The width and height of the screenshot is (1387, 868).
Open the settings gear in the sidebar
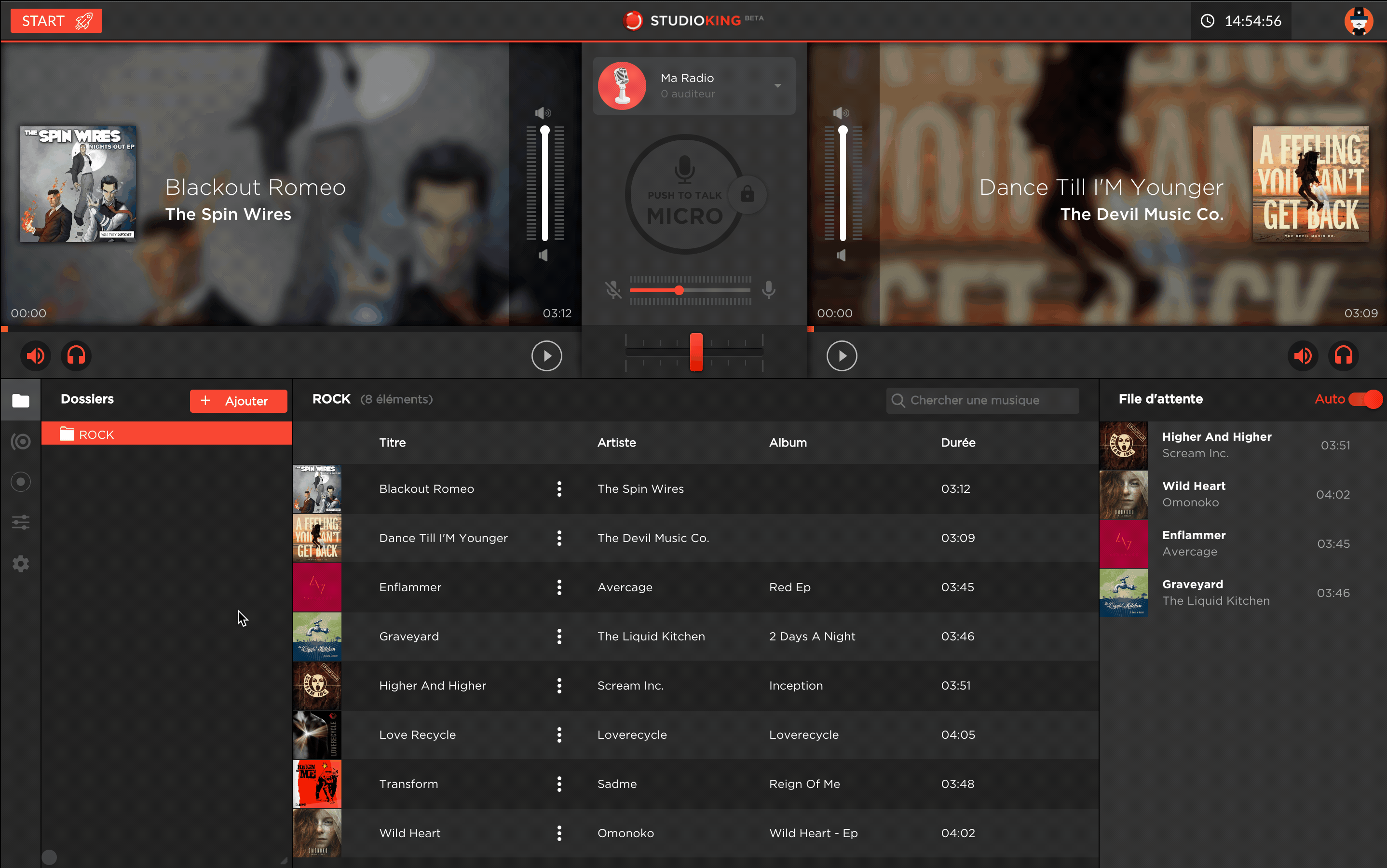tap(21, 563)
